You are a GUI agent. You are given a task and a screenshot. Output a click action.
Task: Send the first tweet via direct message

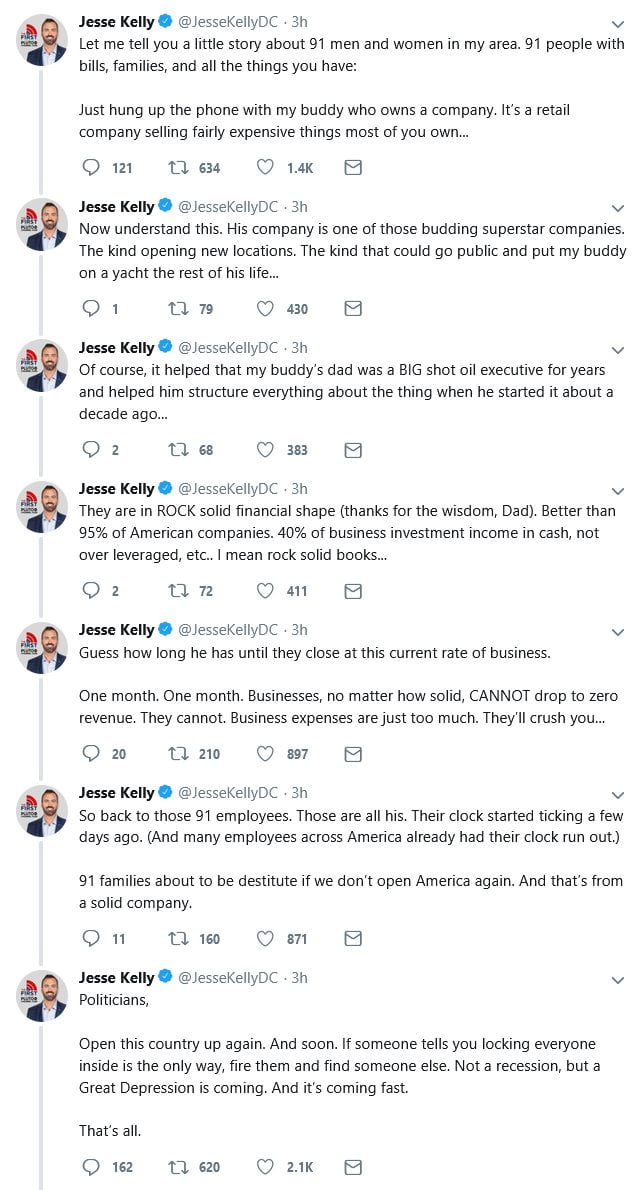[353, 168]
